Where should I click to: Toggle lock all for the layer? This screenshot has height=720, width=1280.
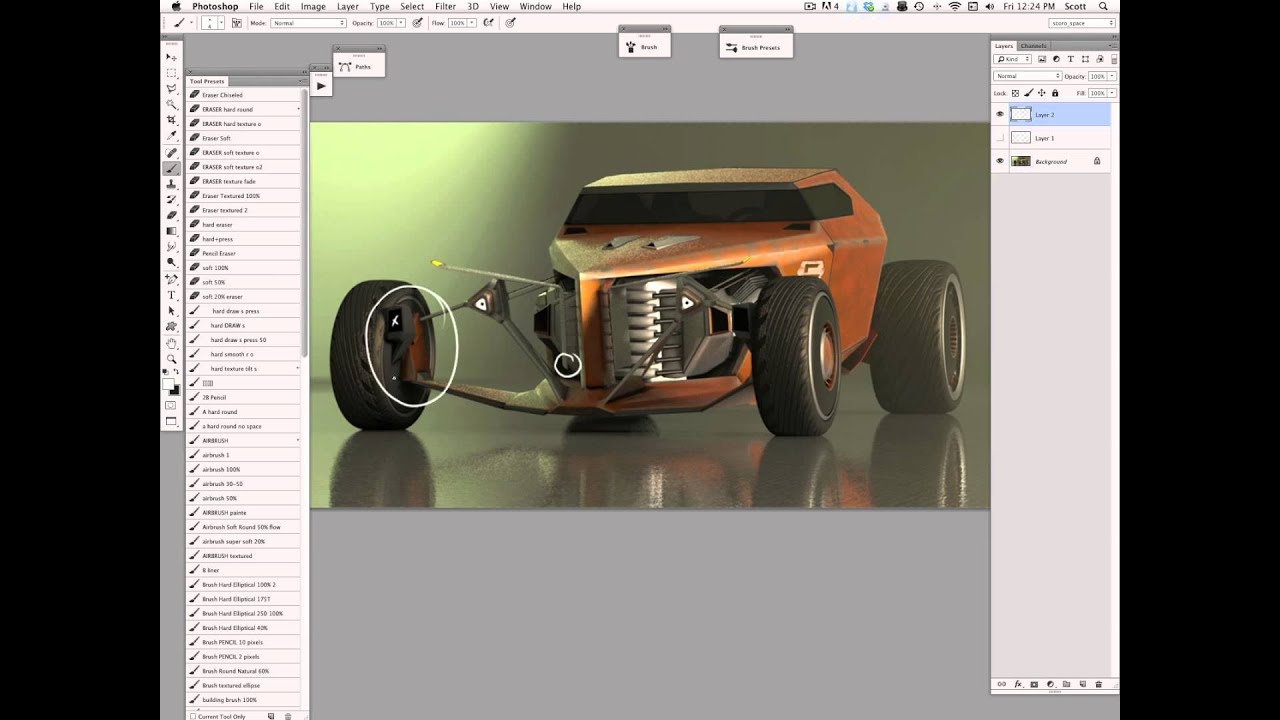(1054, 93)
